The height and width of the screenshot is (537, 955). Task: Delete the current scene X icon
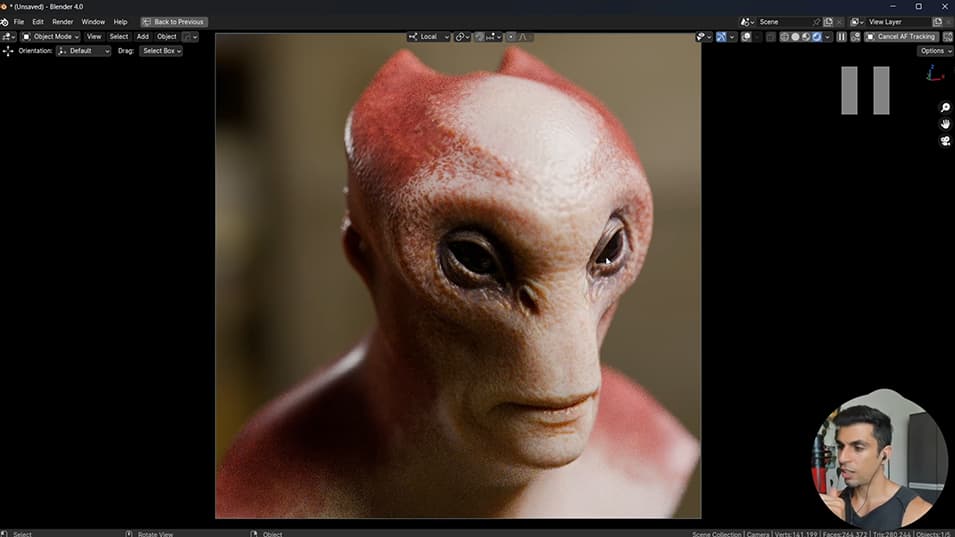(x=839, y=22)
